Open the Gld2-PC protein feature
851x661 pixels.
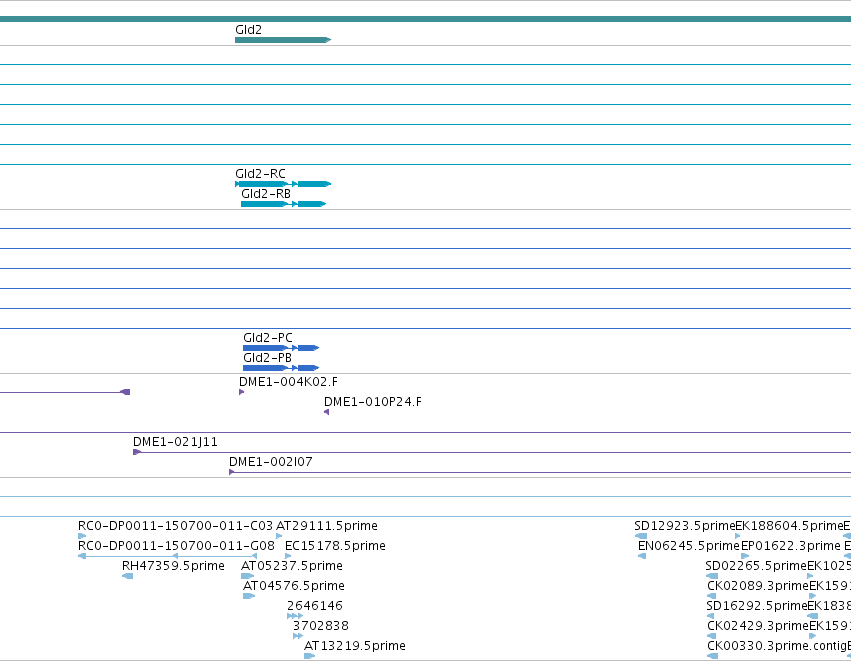(281, 348)
